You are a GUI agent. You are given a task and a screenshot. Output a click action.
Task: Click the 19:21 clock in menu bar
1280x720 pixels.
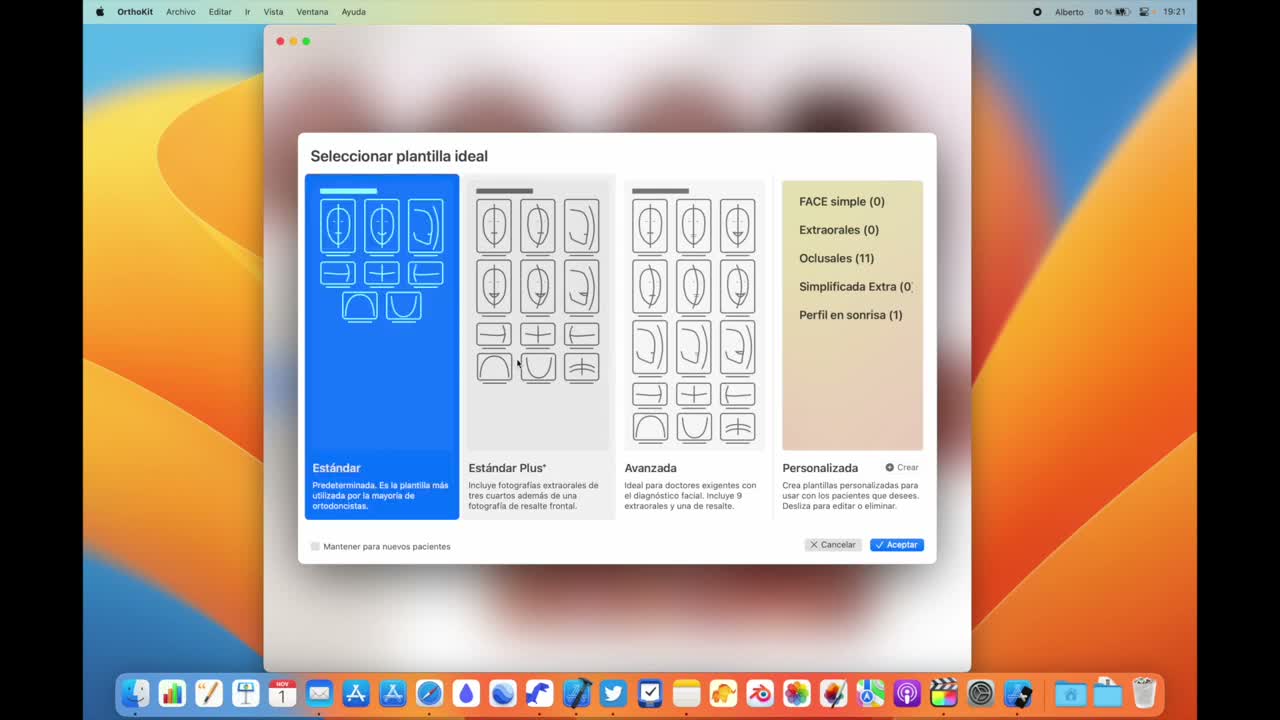point(1174,12)
